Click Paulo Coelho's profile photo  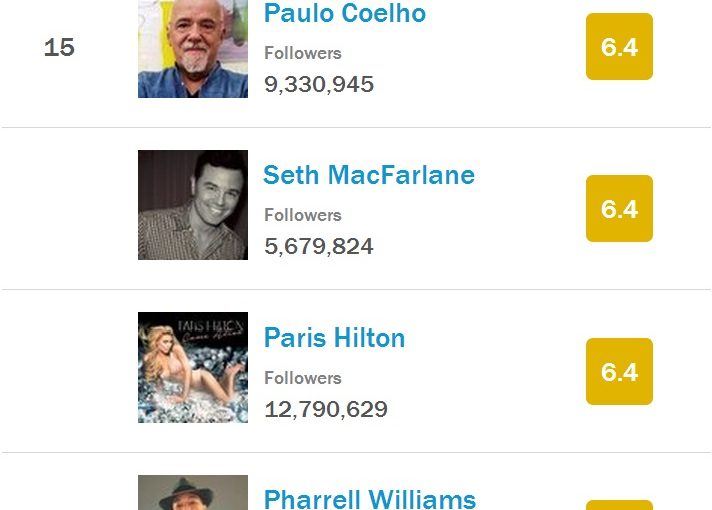[x=193, y=49]
